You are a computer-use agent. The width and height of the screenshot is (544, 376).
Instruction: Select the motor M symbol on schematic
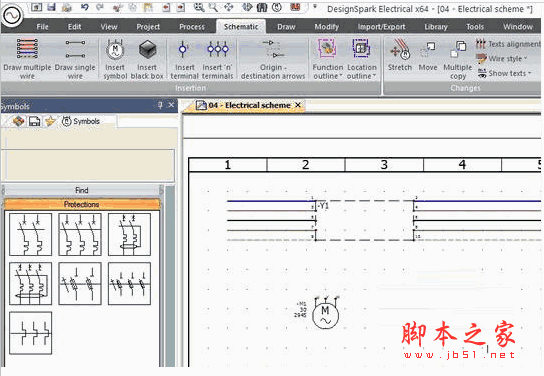point(325,313)
